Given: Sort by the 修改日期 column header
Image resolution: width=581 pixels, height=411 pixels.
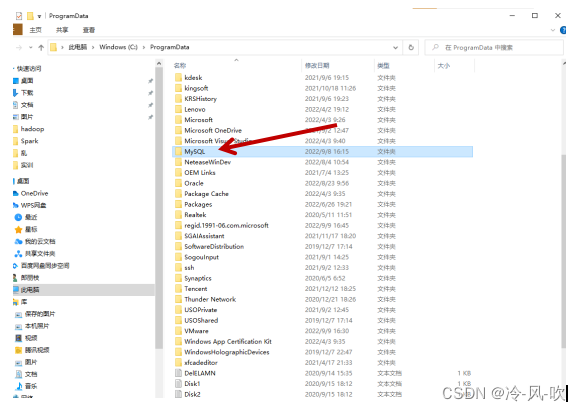Looking at the screenshot, I should pos(317,66).
